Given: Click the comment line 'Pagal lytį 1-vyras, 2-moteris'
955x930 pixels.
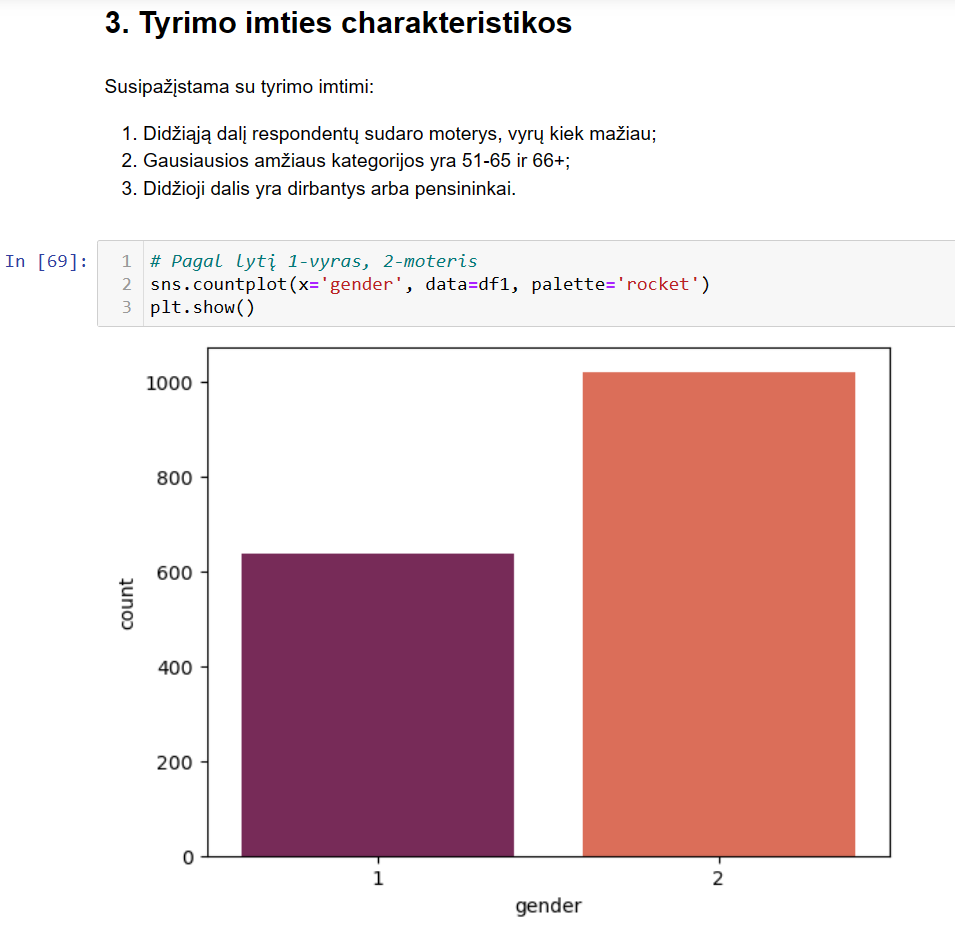Looking at the screenshot, I should 314,261.
